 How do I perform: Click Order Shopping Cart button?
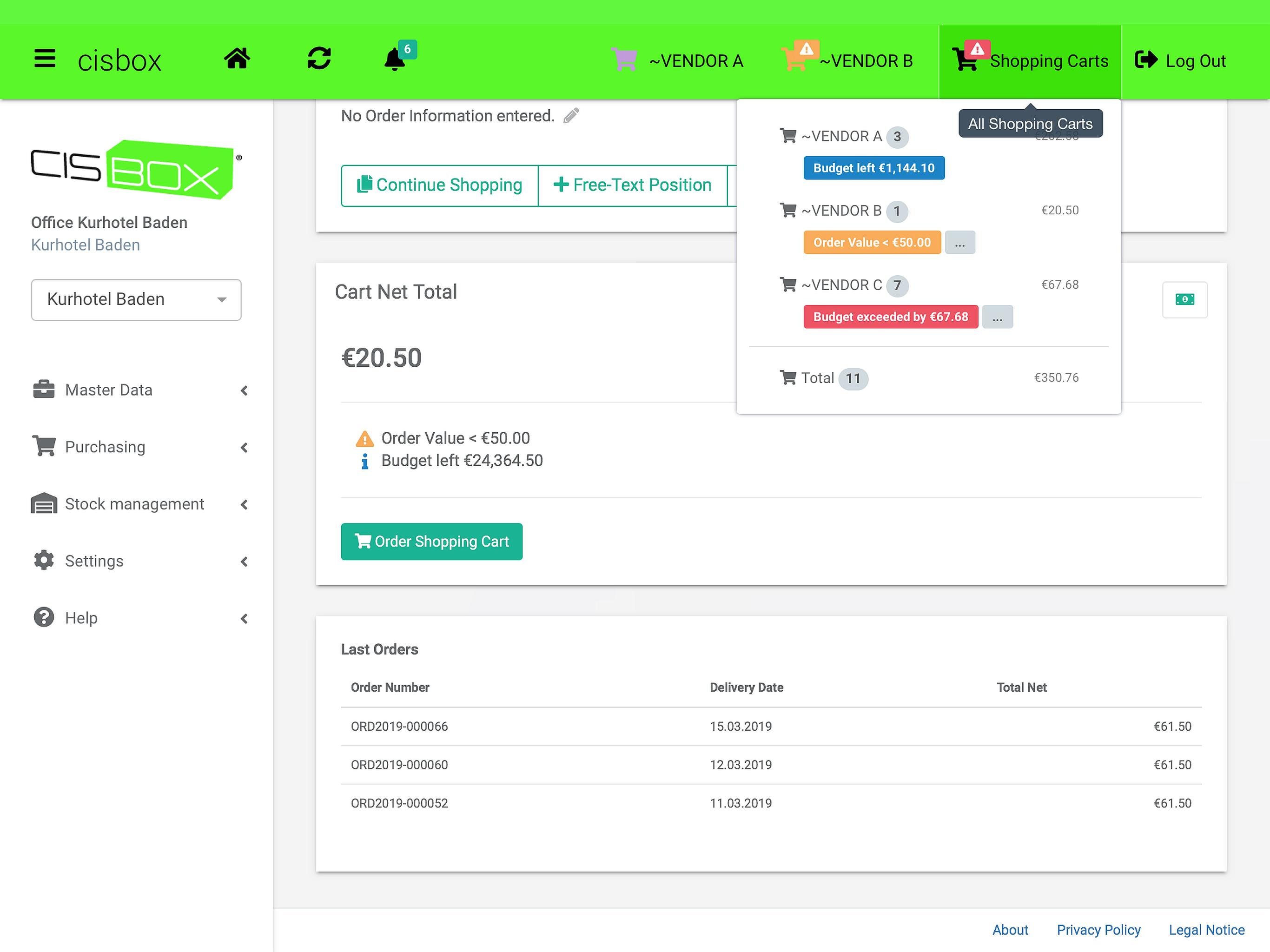tap(431, 541)
